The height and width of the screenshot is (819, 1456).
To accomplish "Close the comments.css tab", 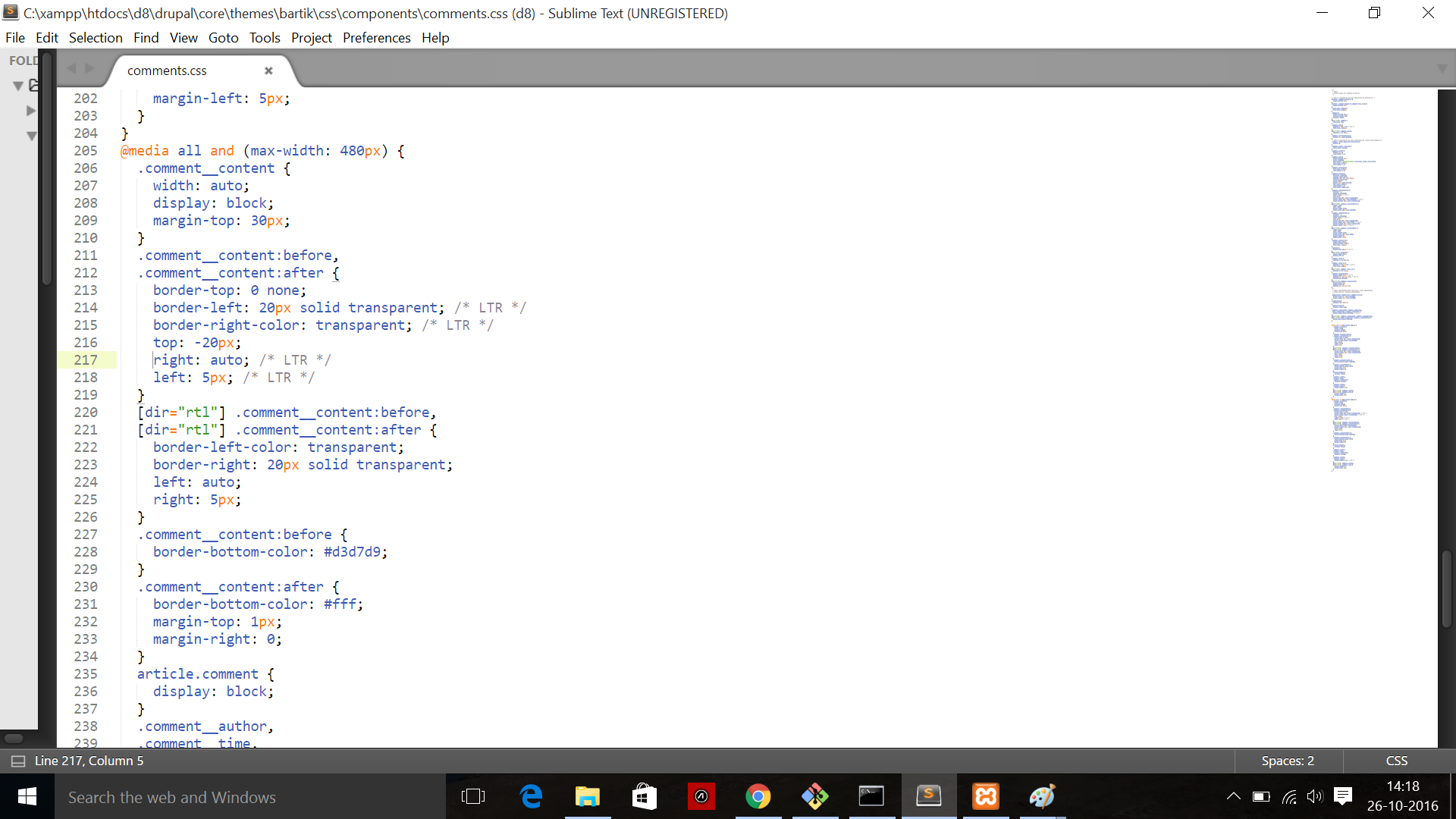I will tap(268, 71).
